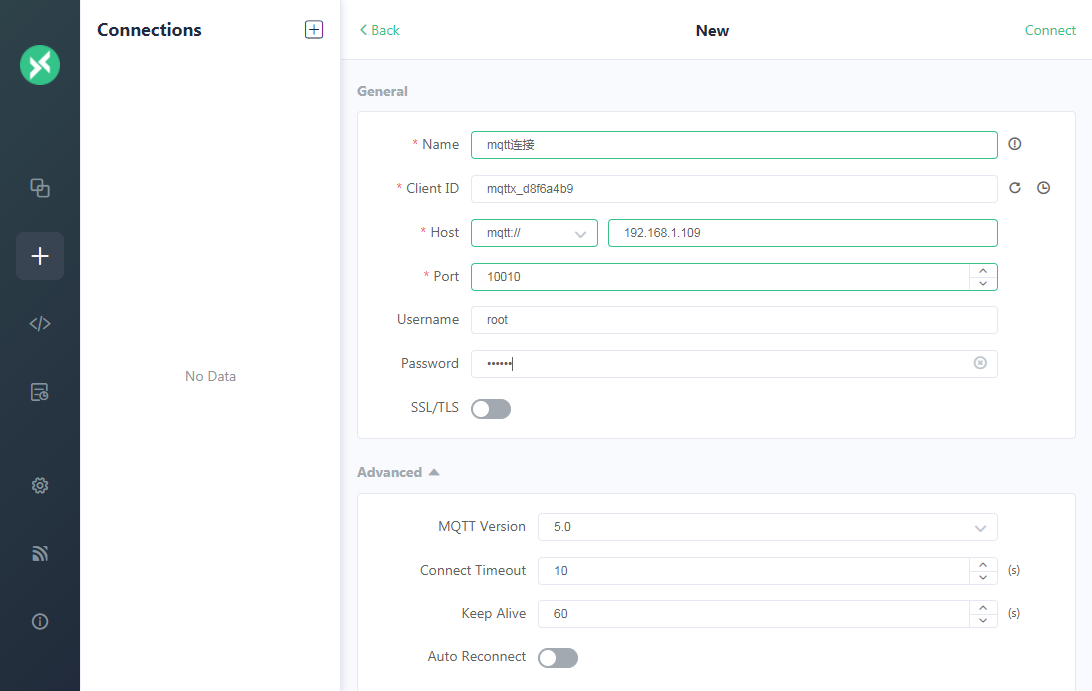This screenshot has width=1092, height=691.
Task: Collapse the Advanced section
Action: [x=398, y=472]
